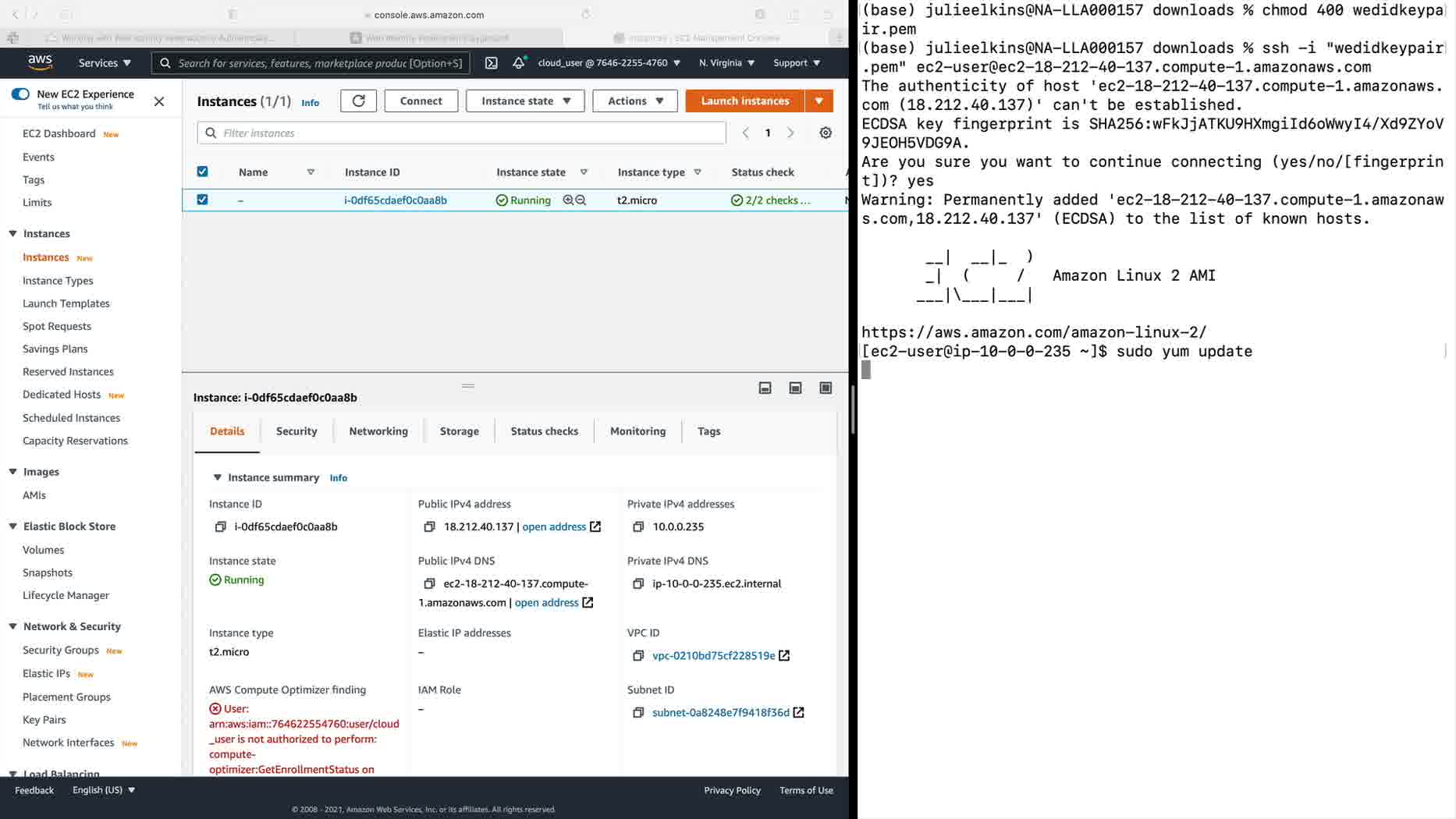Copy the Public IPv4 address
Screen dimensions: 1456x819
point(429,527)
